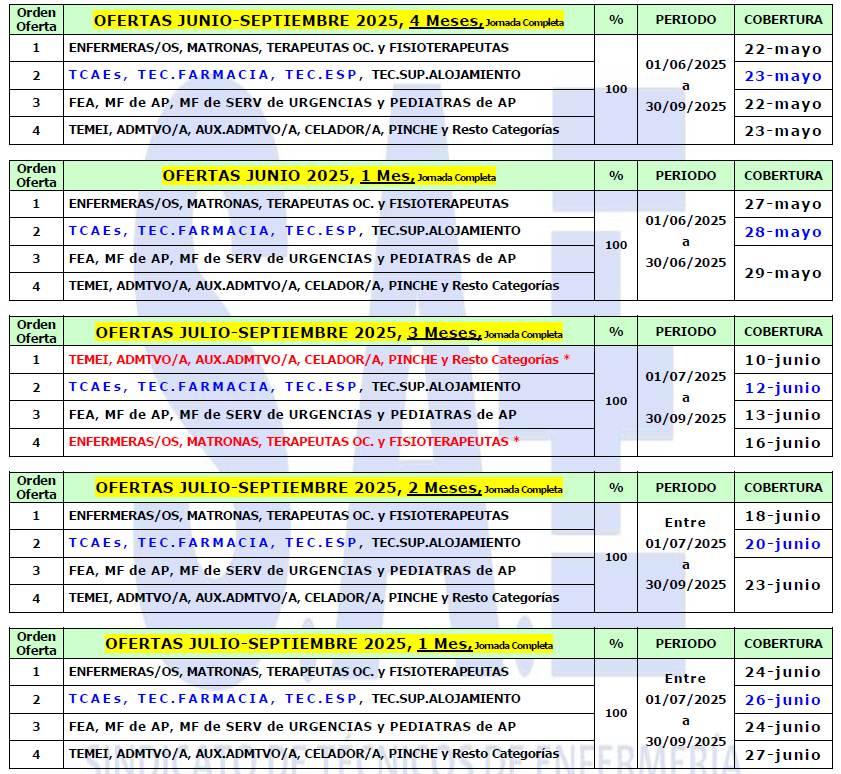Click the '4 Meses' June-September offers title
This screenshot has height=774, width=841.
tap(328, 20)
